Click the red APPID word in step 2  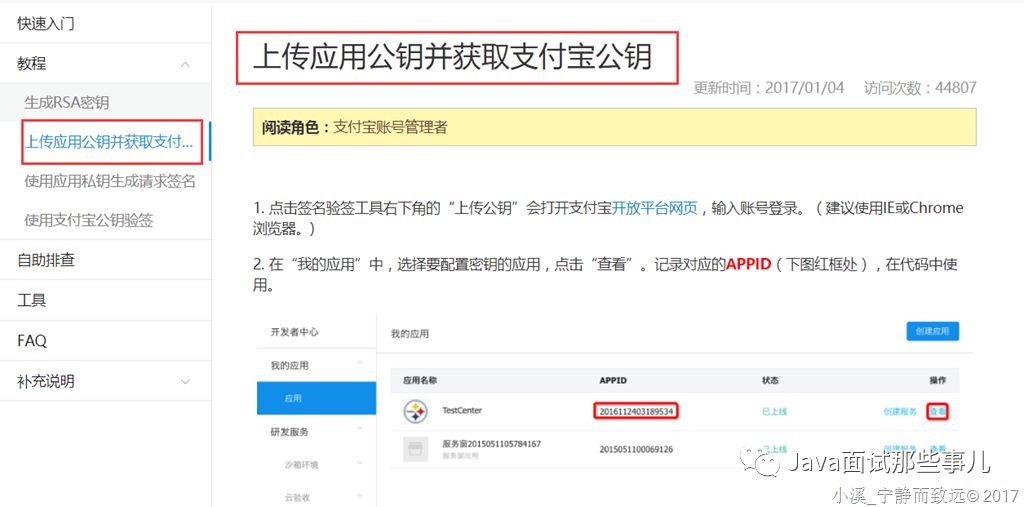[x=749, y=265]
